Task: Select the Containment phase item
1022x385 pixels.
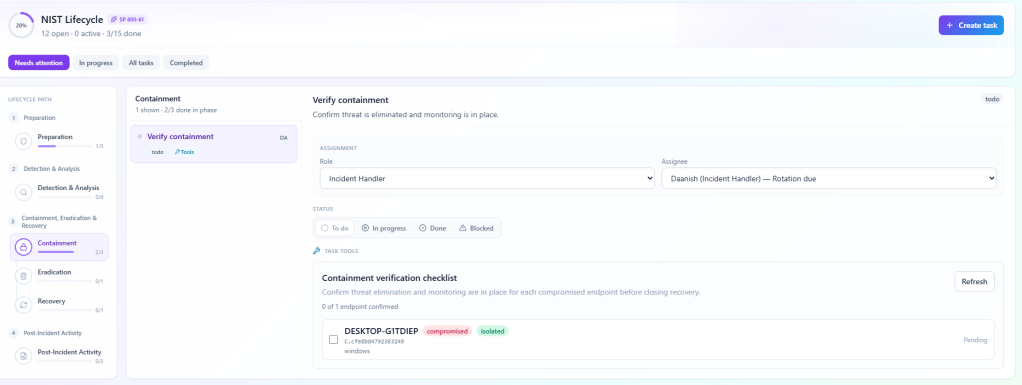Action: coord(59,247)
